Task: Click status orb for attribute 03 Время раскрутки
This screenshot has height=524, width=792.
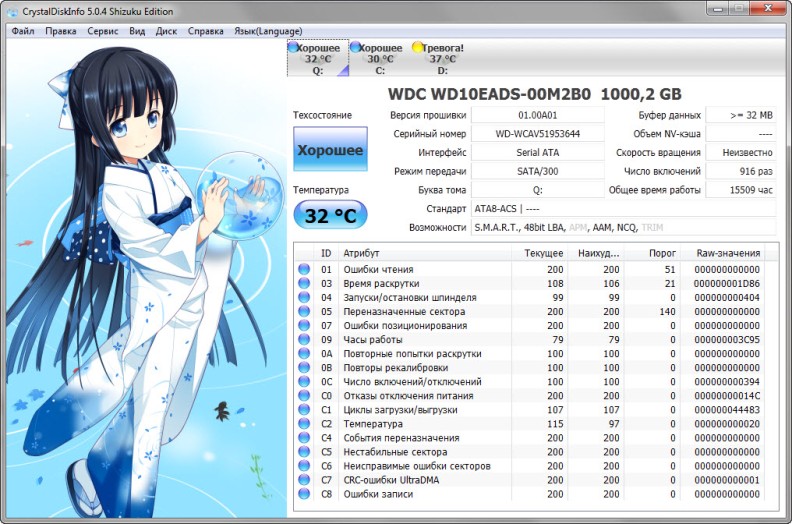Action: coord(304,283)
